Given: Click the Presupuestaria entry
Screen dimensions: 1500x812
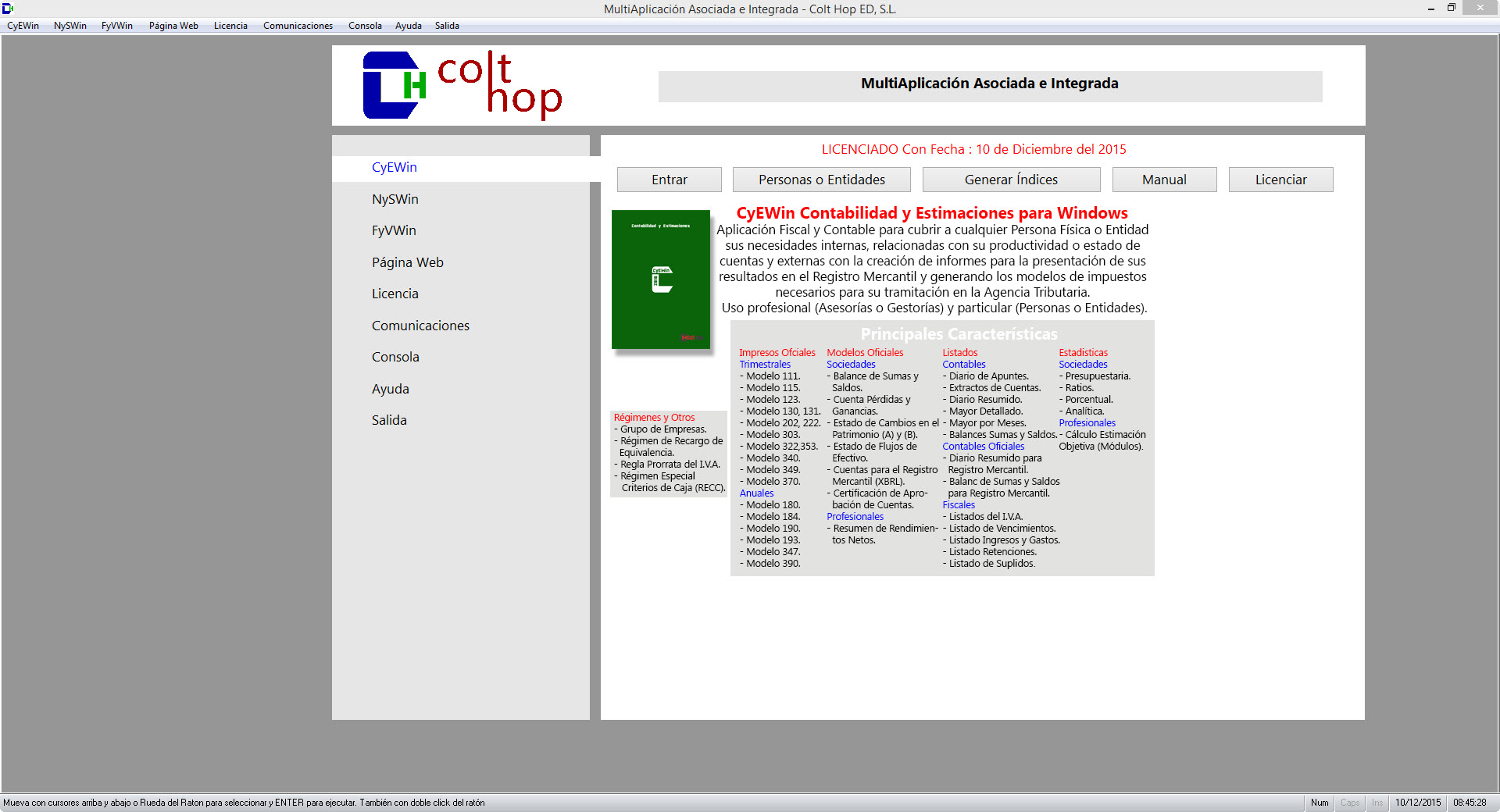Looking at the screenshot, I should click(1095, 376).
